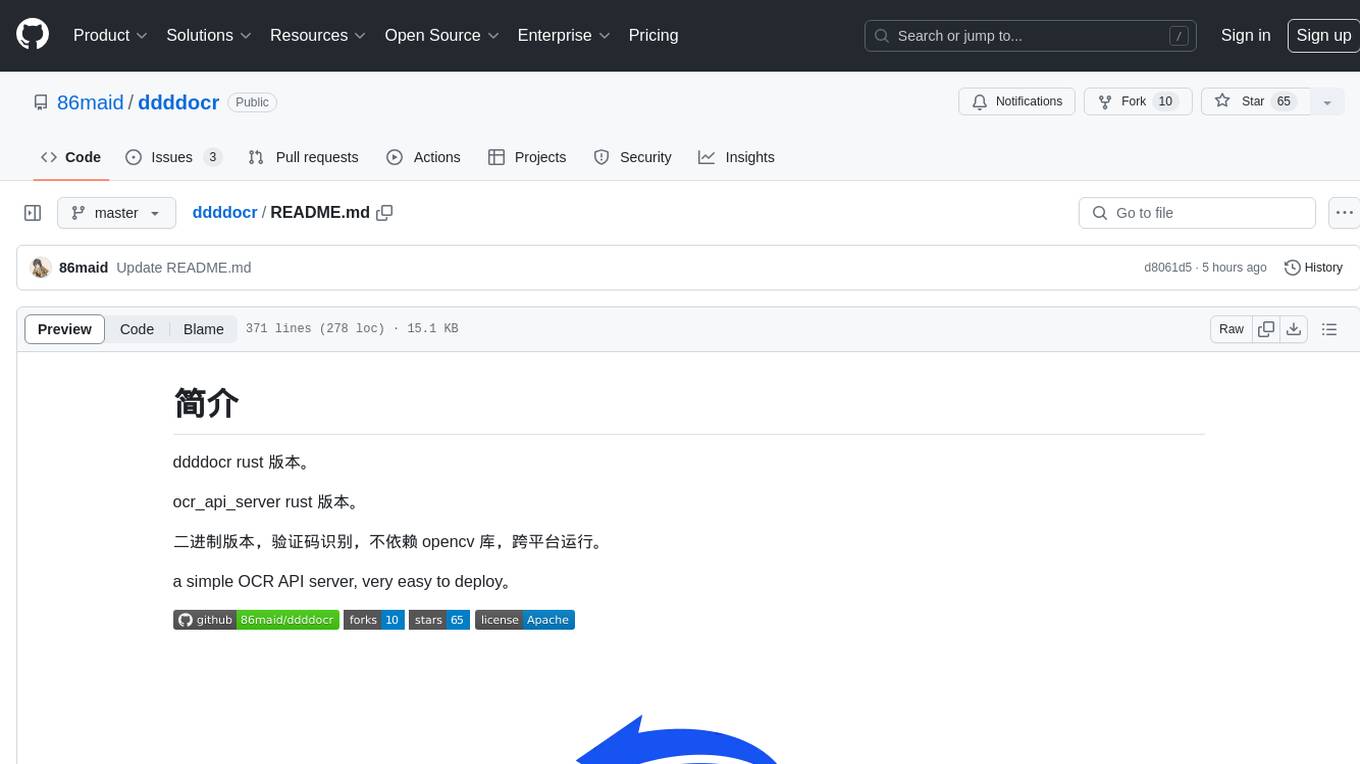The height and width of the screenshot is (764, 1360).
Task: Click the Star count 65
Action: (x=1284, y=102)
